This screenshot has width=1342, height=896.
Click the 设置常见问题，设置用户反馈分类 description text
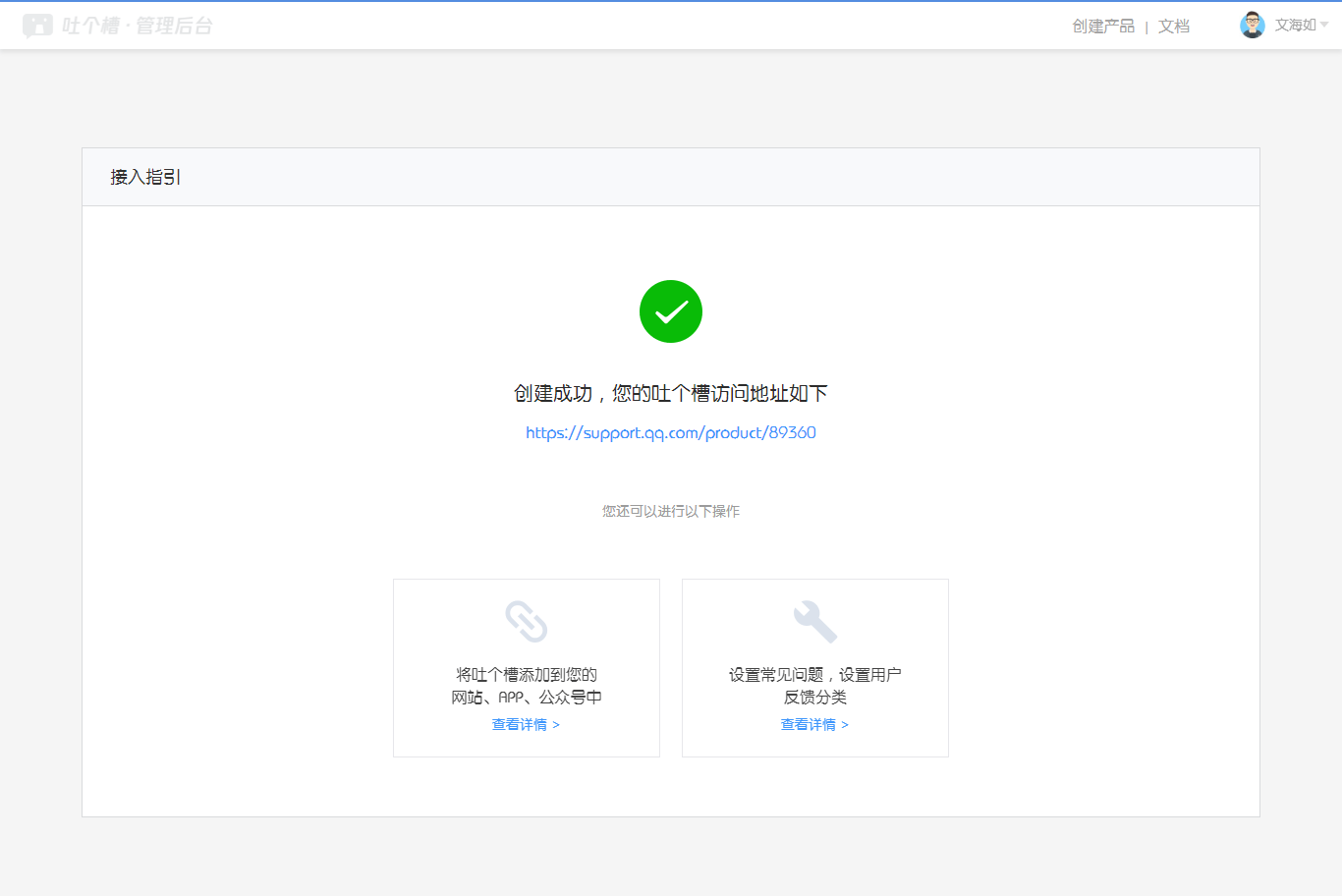(x=815, y=686)
